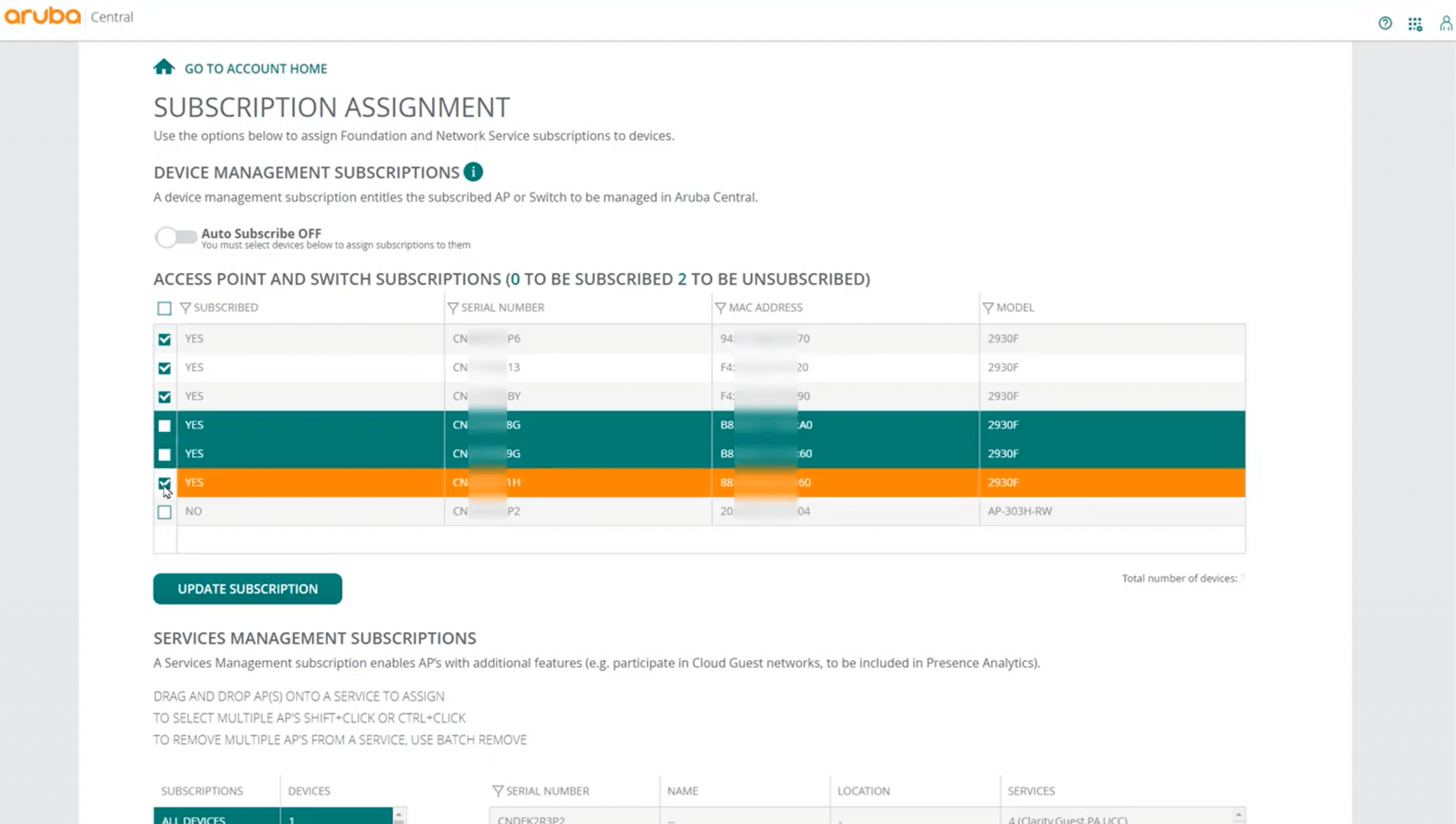Click the home icon beside Go To Account Home
Screen dimensions: 1456x824
(164, 67)
